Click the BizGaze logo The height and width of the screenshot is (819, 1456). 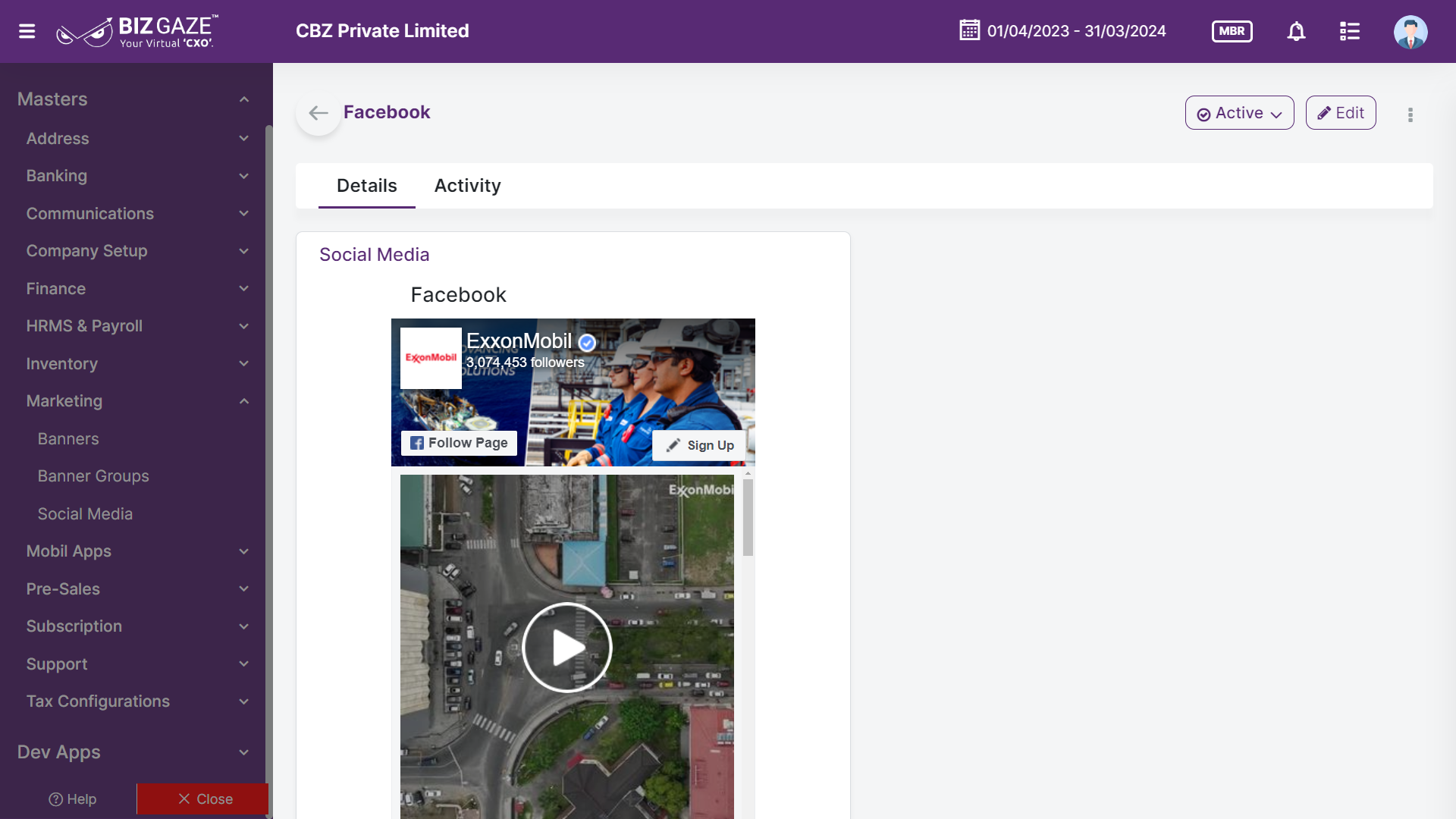point(137,31)
